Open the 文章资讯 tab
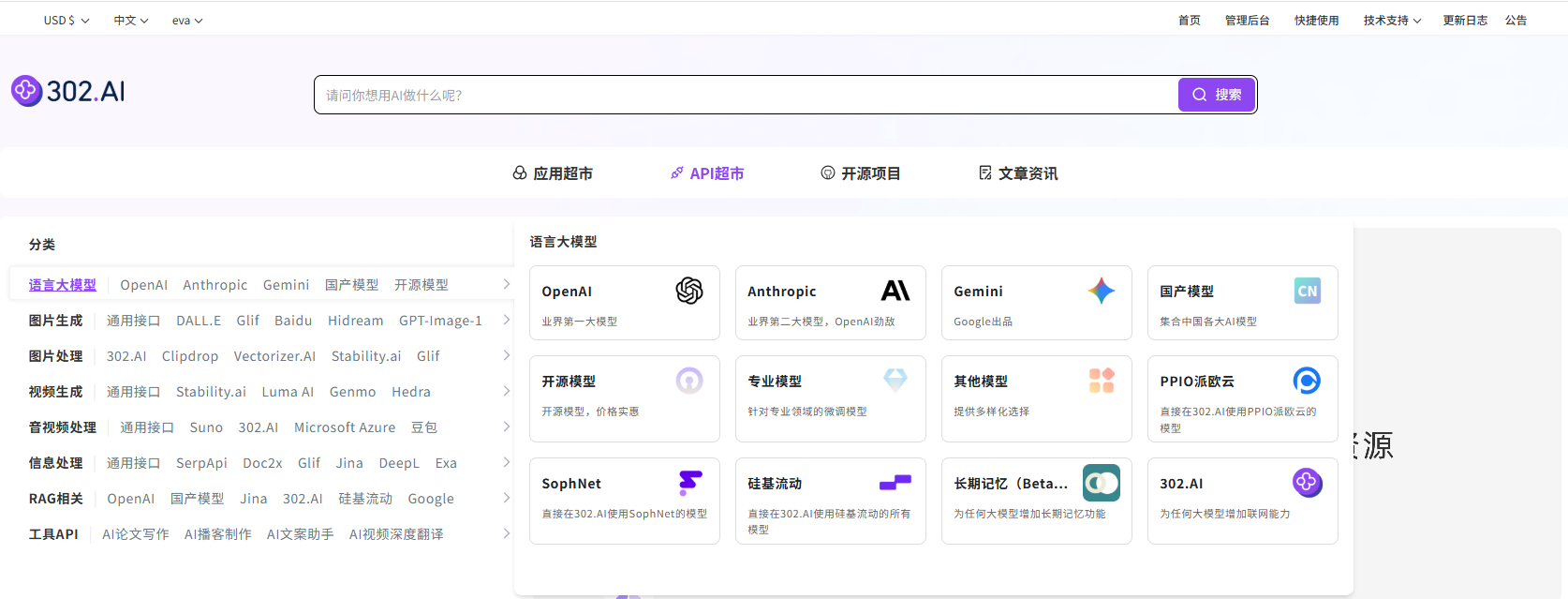 click(x=1018, y=173)
